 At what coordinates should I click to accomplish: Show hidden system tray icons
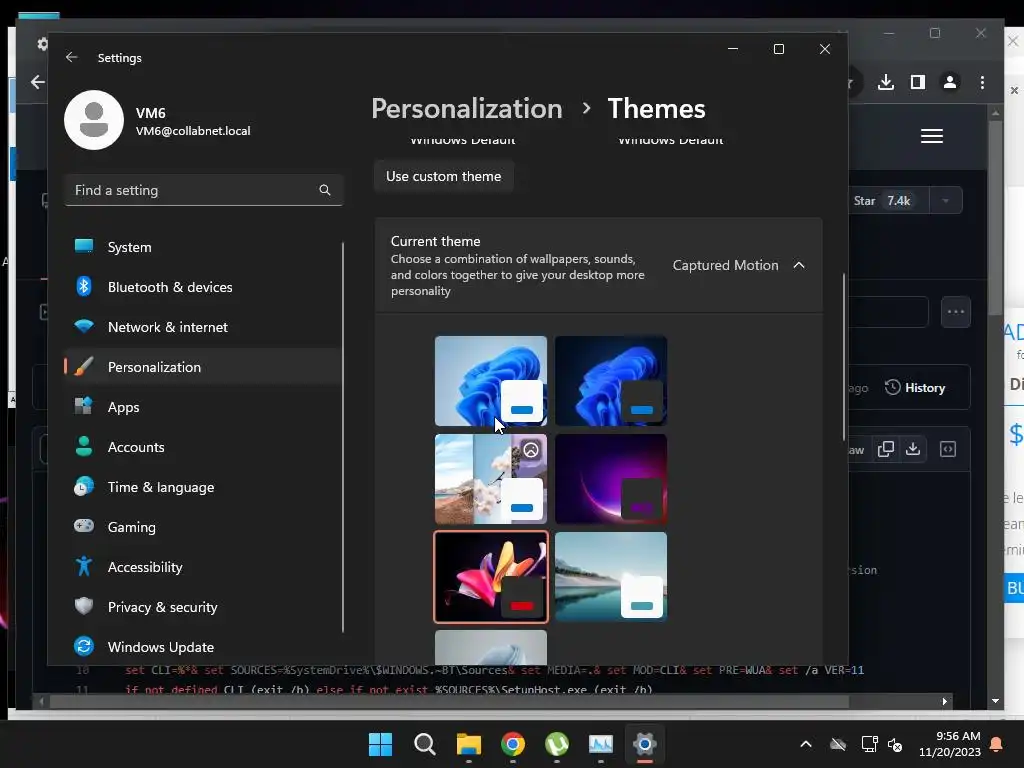806,744
